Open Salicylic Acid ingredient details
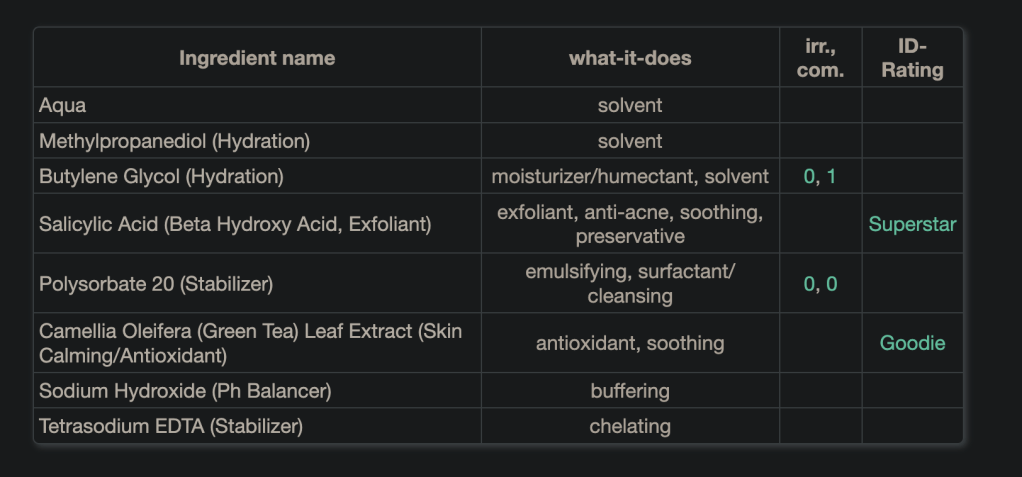Screen dimensions: 1022x477 click(x=235, y=224)
